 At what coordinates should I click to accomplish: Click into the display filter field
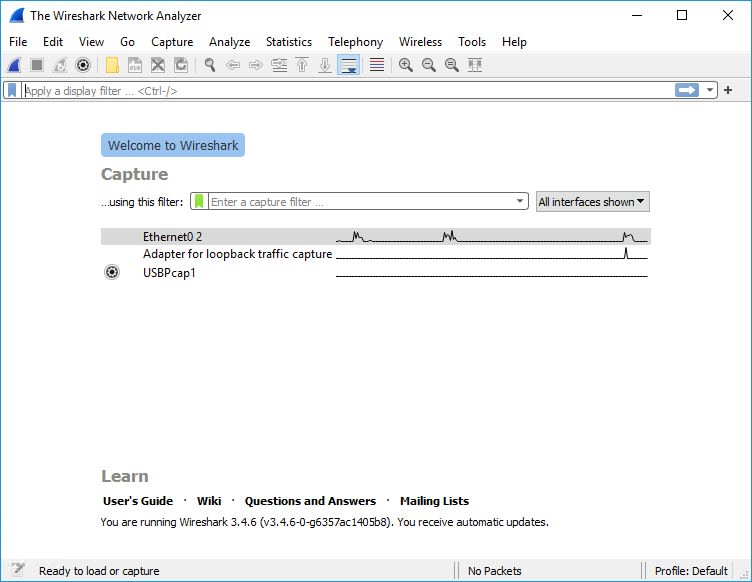[348, 90]
